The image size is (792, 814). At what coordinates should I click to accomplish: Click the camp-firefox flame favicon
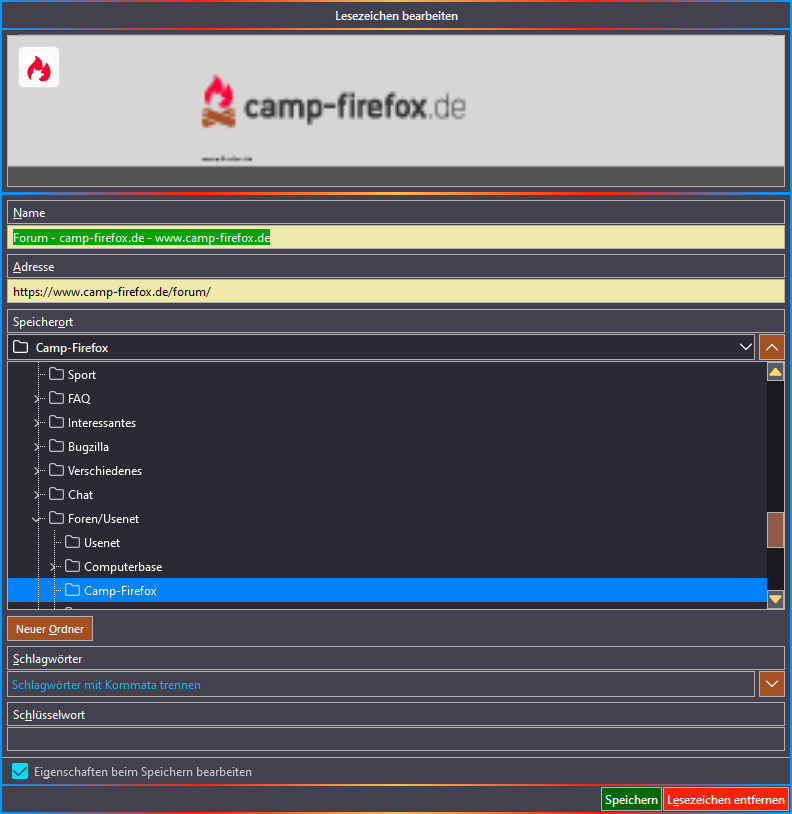point(39,67)
